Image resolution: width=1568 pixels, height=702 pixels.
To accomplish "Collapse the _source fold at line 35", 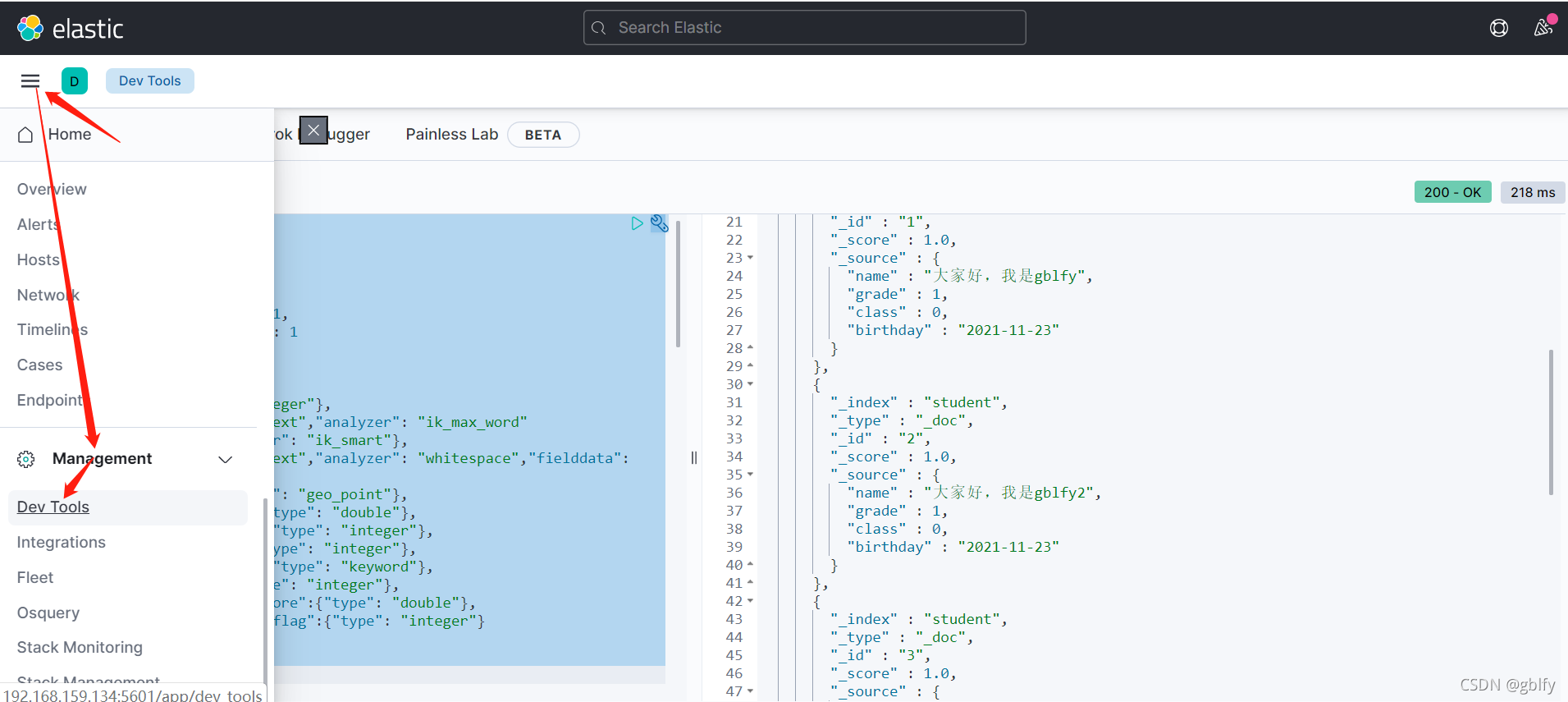I will tap(750, 475).
